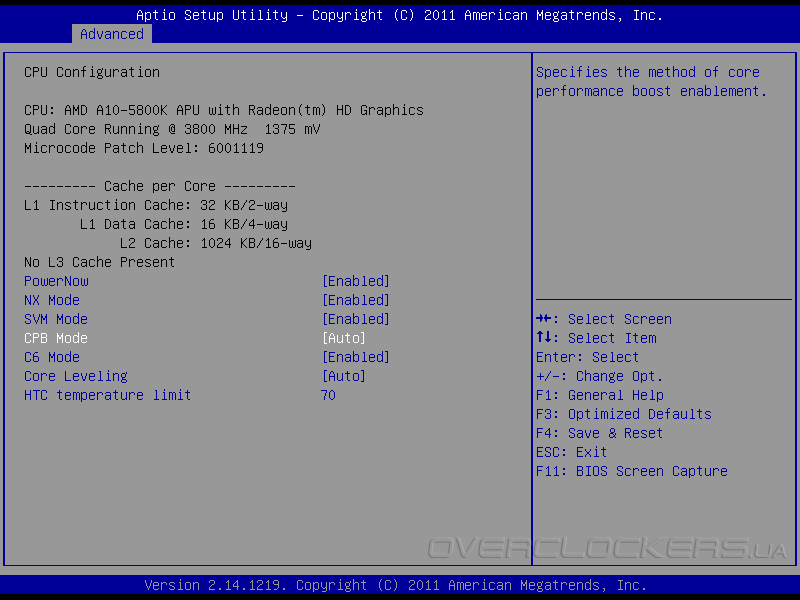
Task: Click the No L3 Cache Present line
Action: 99,262
